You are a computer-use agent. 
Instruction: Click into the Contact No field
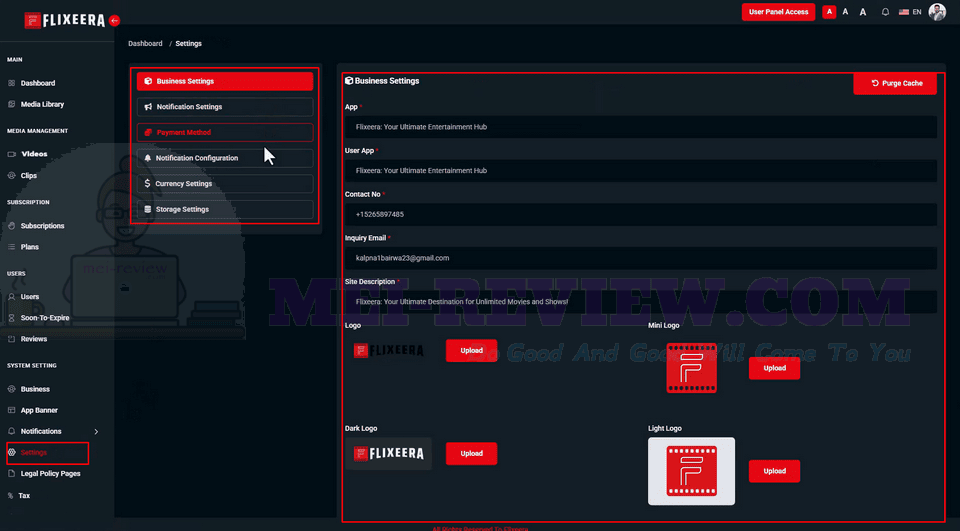(640, 215)
